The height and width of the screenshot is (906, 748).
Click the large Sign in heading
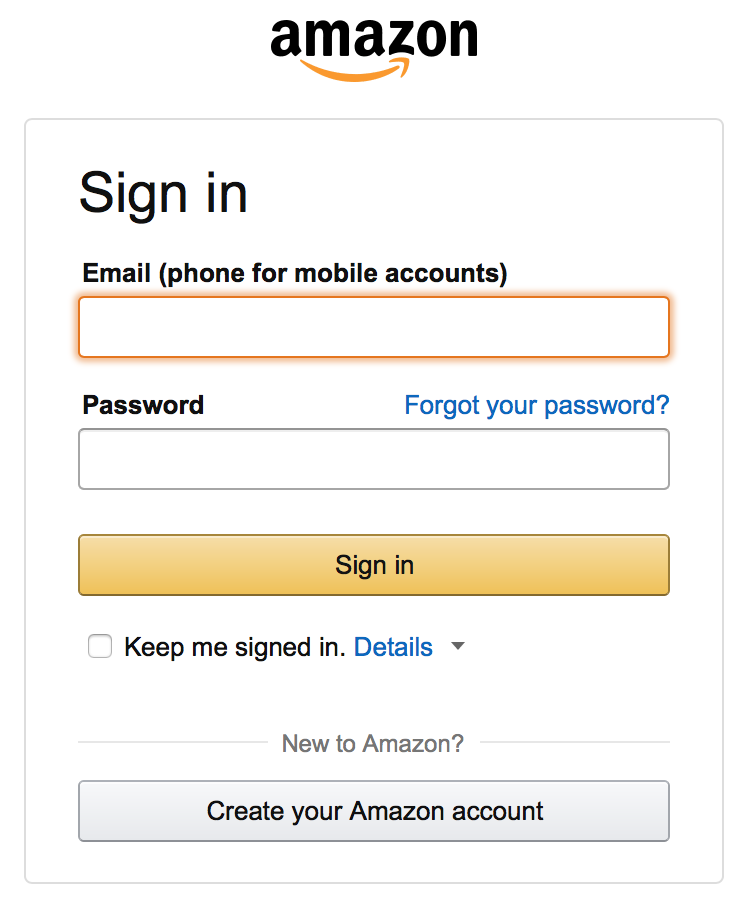163,192
